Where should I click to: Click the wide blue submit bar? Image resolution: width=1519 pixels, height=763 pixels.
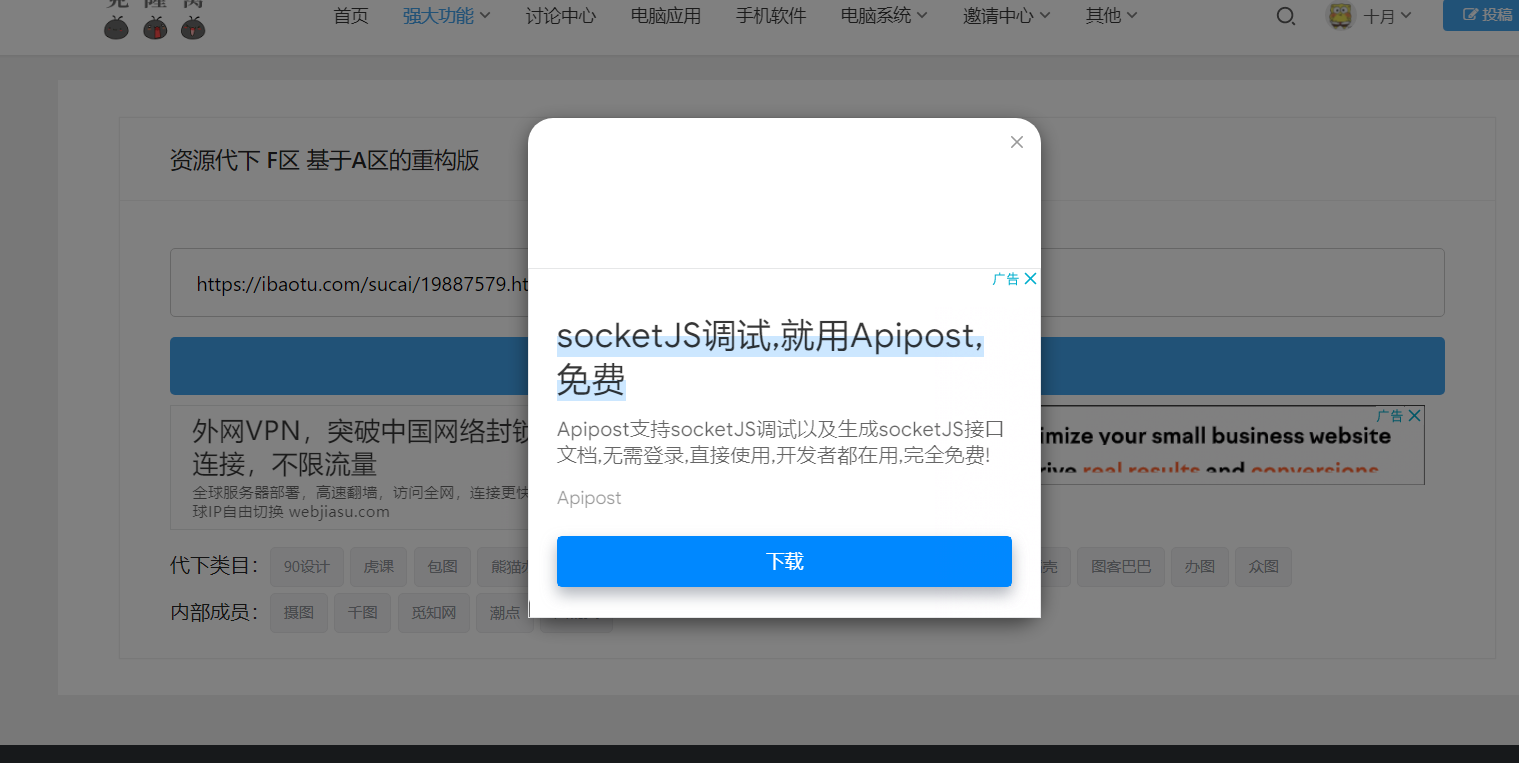pyautogui.click(x=807, y=366)
